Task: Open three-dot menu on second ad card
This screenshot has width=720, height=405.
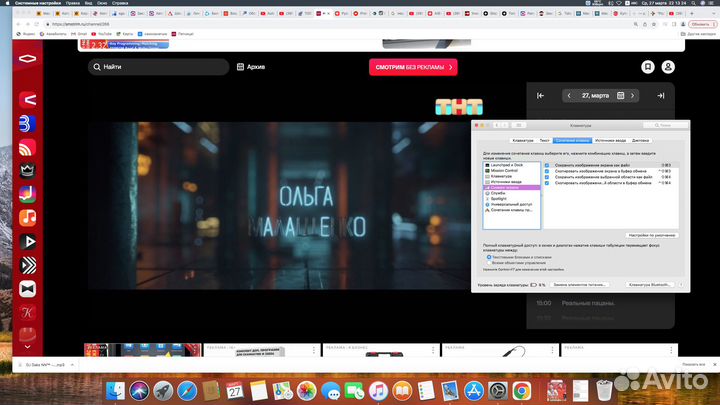Action: tap(314, 350)
